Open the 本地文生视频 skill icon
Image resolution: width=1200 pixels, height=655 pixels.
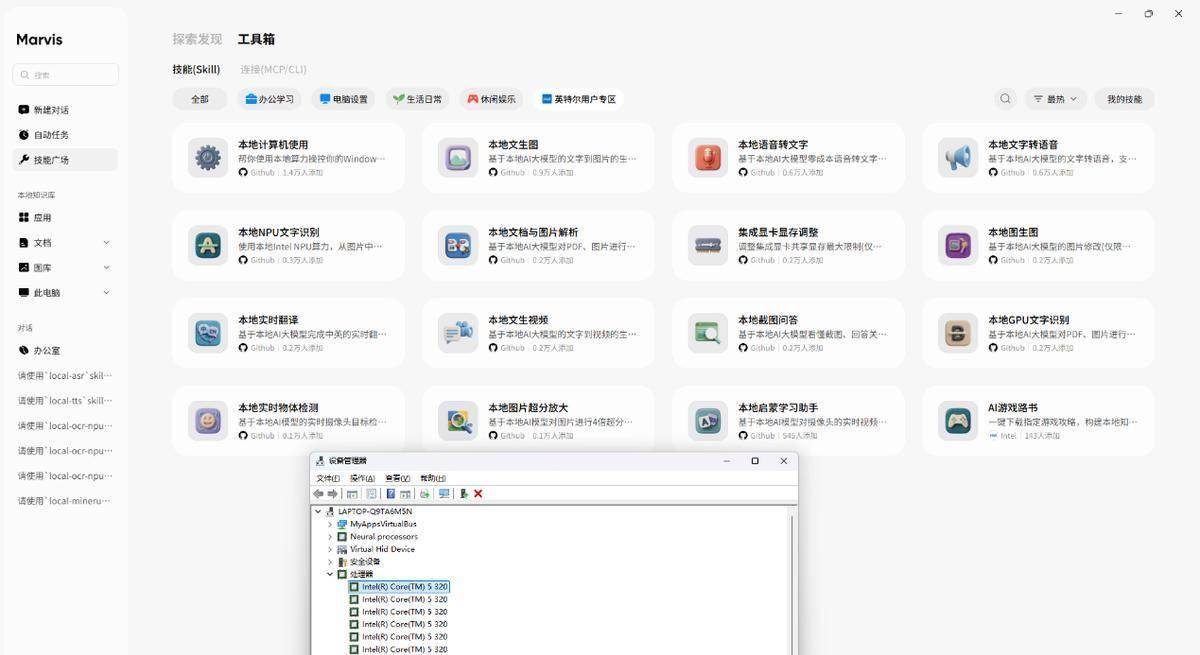tap(458, 333)
